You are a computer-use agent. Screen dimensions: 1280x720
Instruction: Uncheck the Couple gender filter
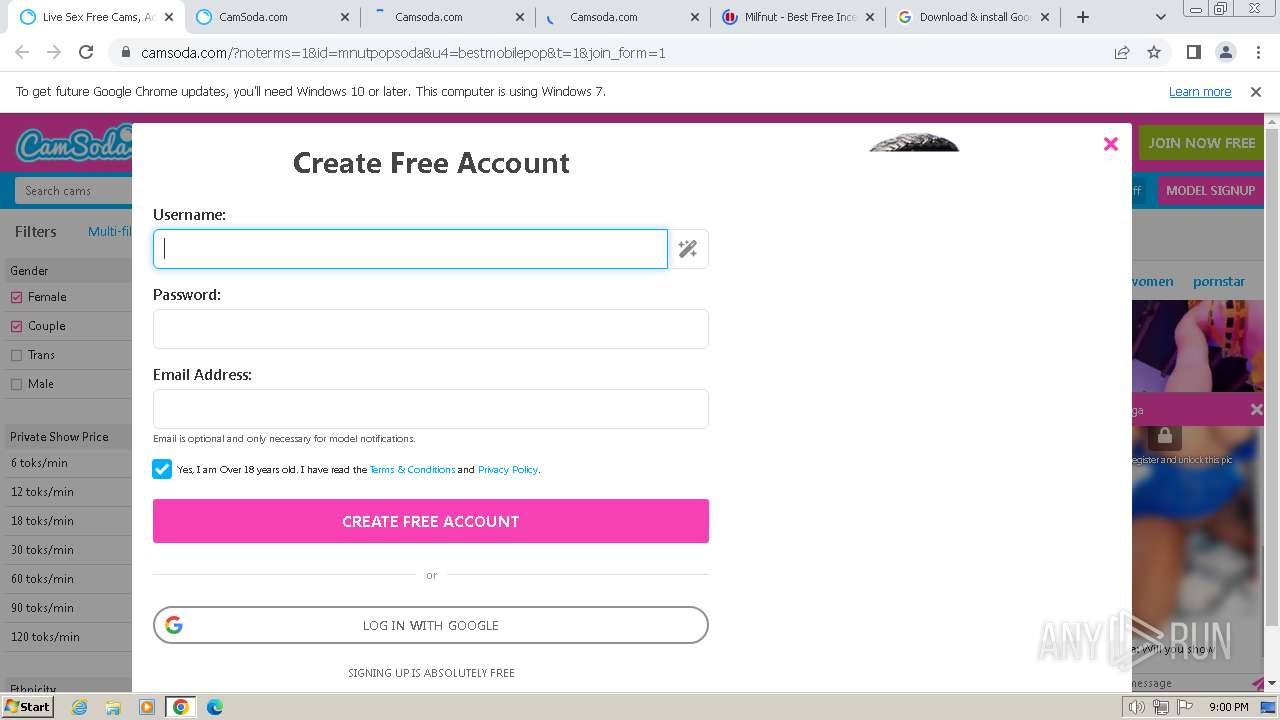(x=16, y=326)
